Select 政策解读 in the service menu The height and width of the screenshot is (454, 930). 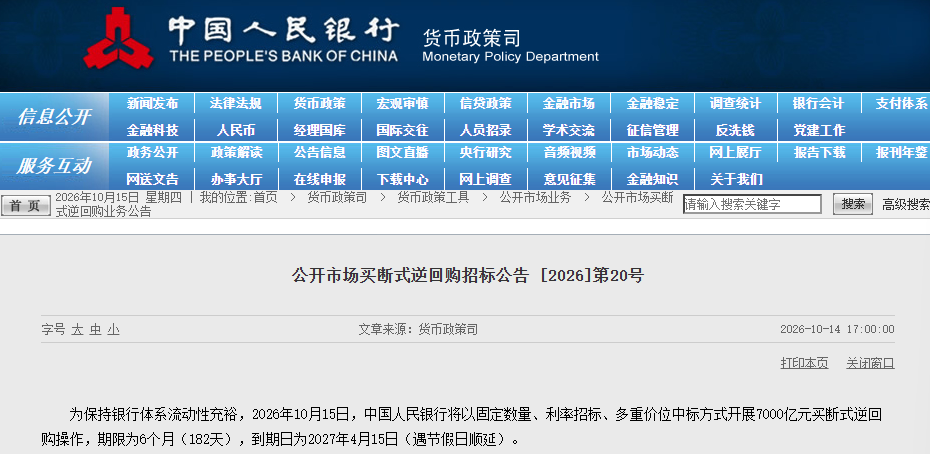(x=235, y=153)
